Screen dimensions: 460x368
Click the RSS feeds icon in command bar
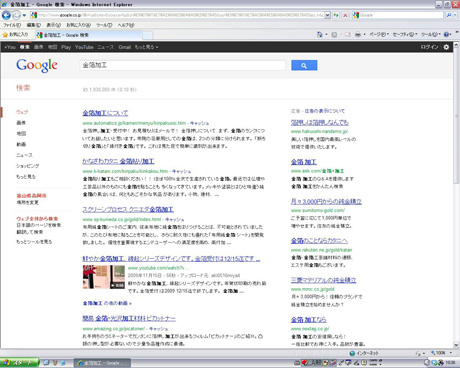[x=334, y=34]
